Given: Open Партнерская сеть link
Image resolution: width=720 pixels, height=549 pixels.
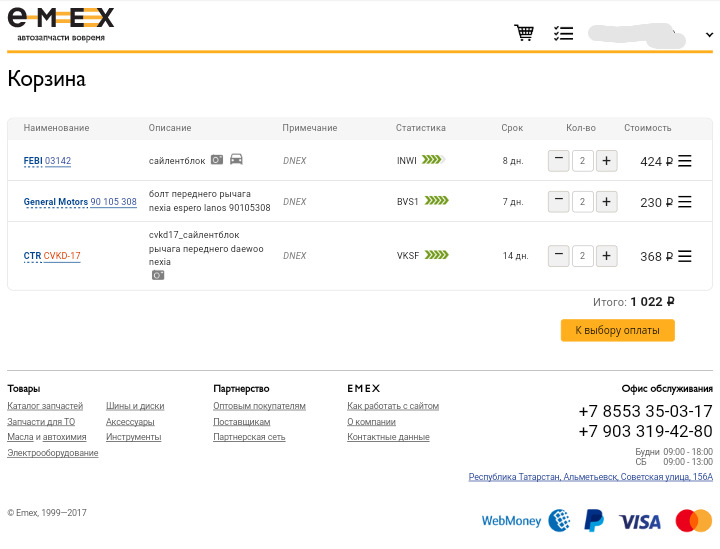Looking at the screenshot, I should (249, 437).
